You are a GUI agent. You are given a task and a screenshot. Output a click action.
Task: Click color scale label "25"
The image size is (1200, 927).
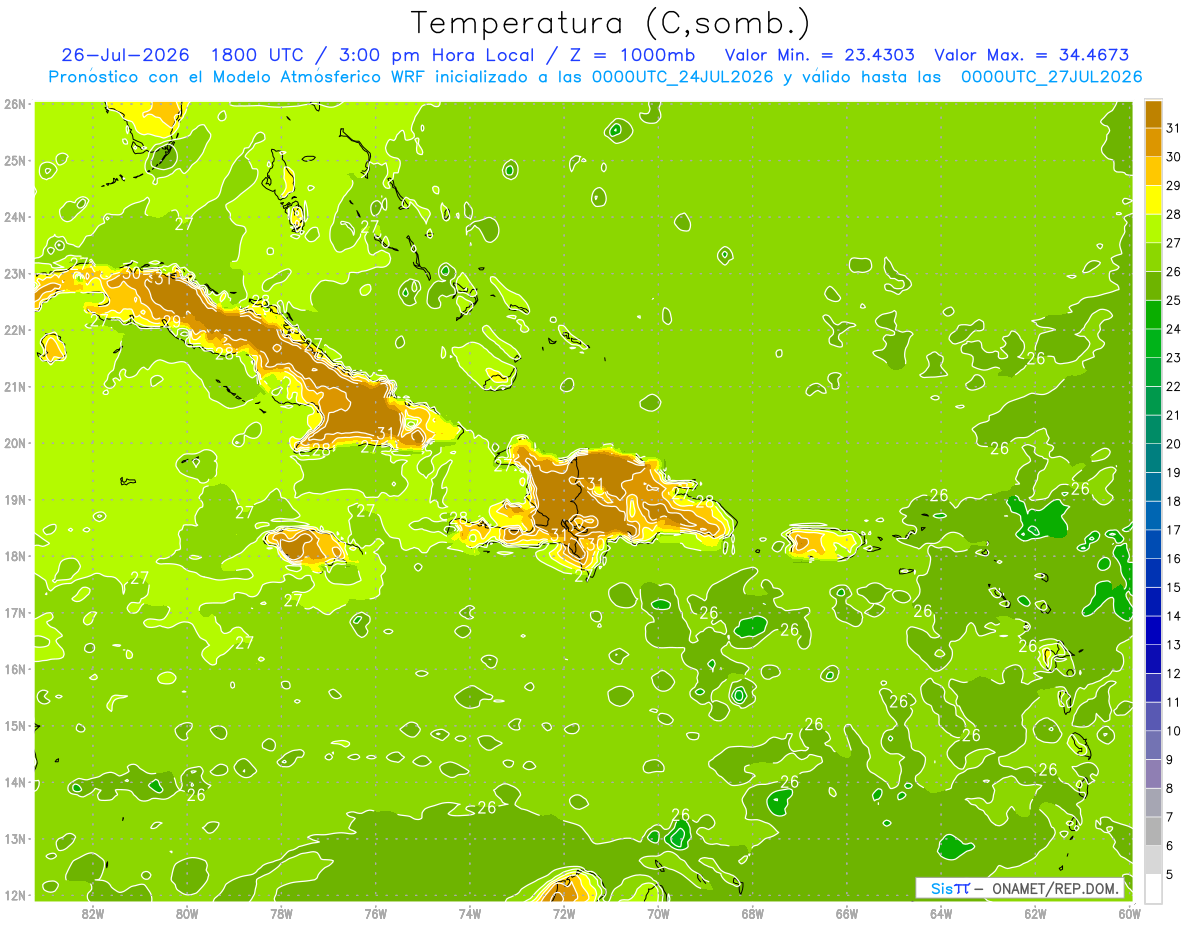1173,300
